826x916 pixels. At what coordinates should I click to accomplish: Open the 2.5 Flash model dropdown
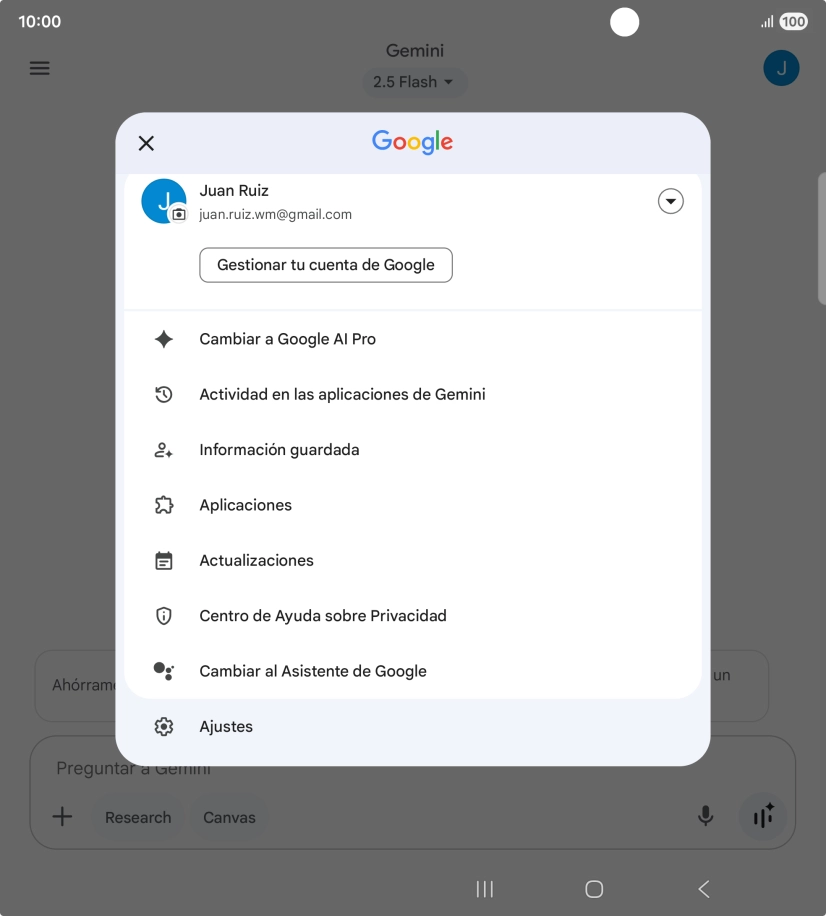[414, 82]
